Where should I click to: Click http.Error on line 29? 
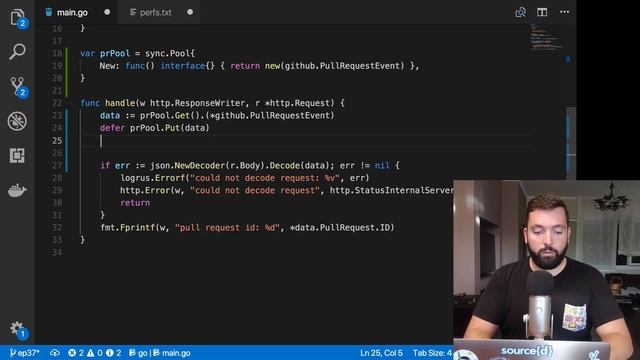pos(145,191)
